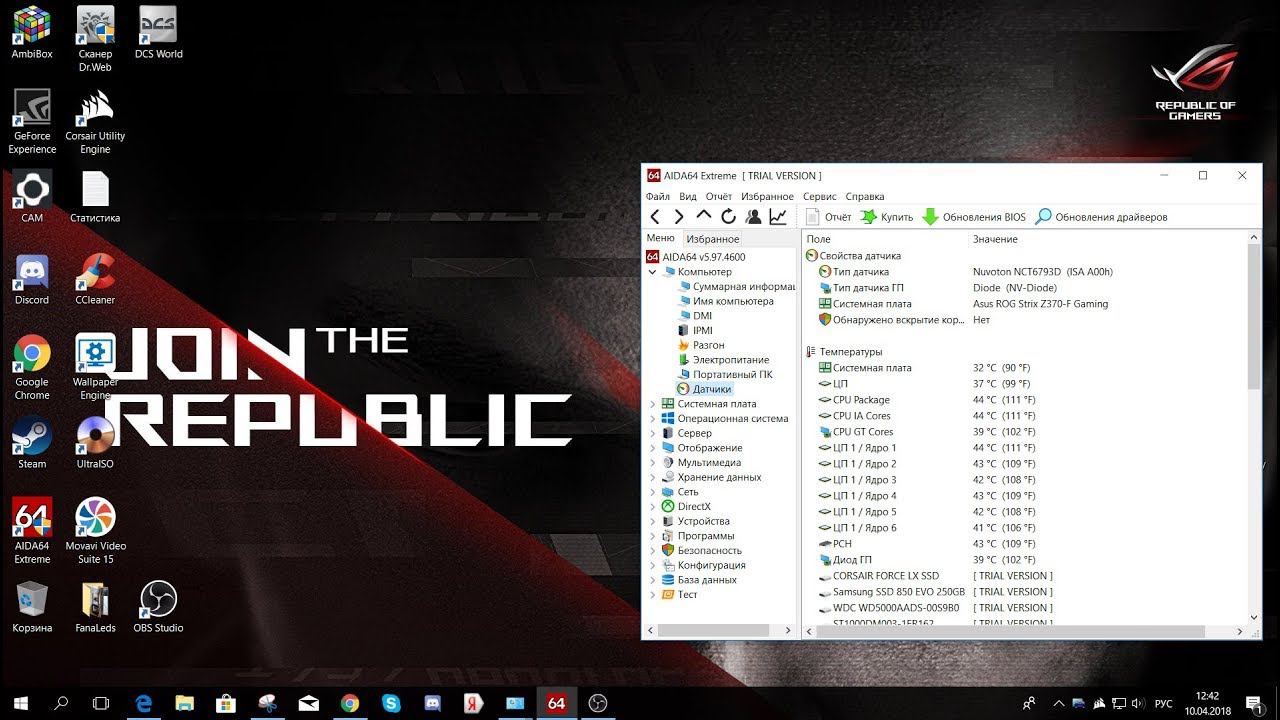Sort by the Поле column header
The image size is (1280, 720).
tap(884, 239)
